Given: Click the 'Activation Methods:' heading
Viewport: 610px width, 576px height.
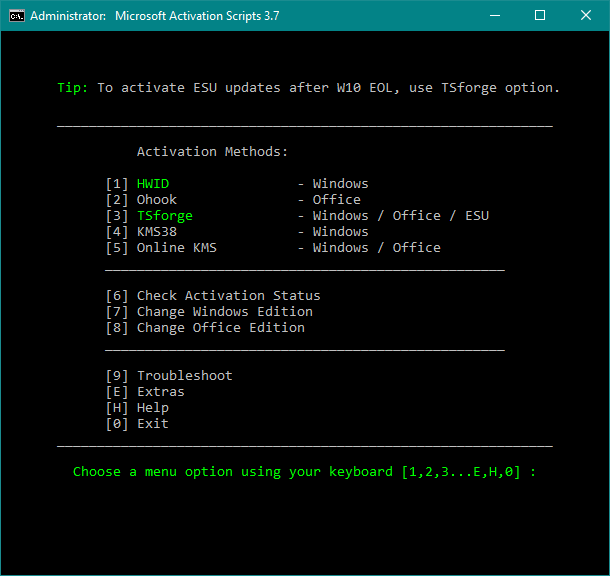Looking at the screenshot, I should 212,152.
